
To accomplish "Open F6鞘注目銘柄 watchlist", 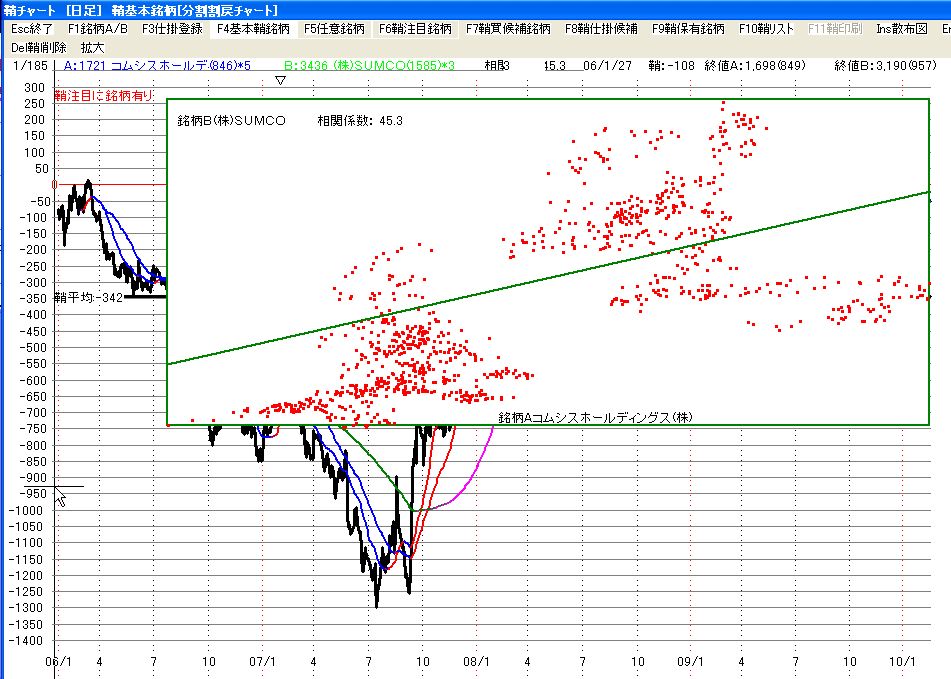I will (x=414, y=29).
